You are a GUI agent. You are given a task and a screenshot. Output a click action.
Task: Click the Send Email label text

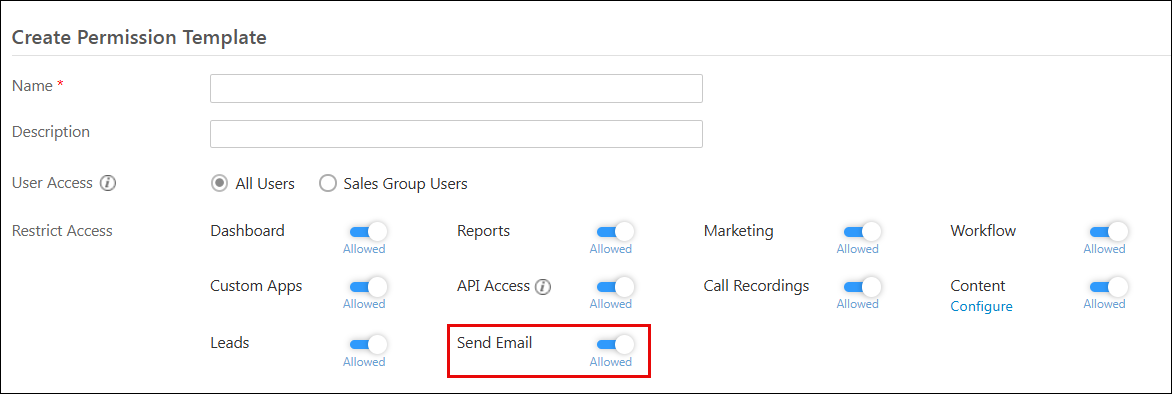click(x=494, y=343)
